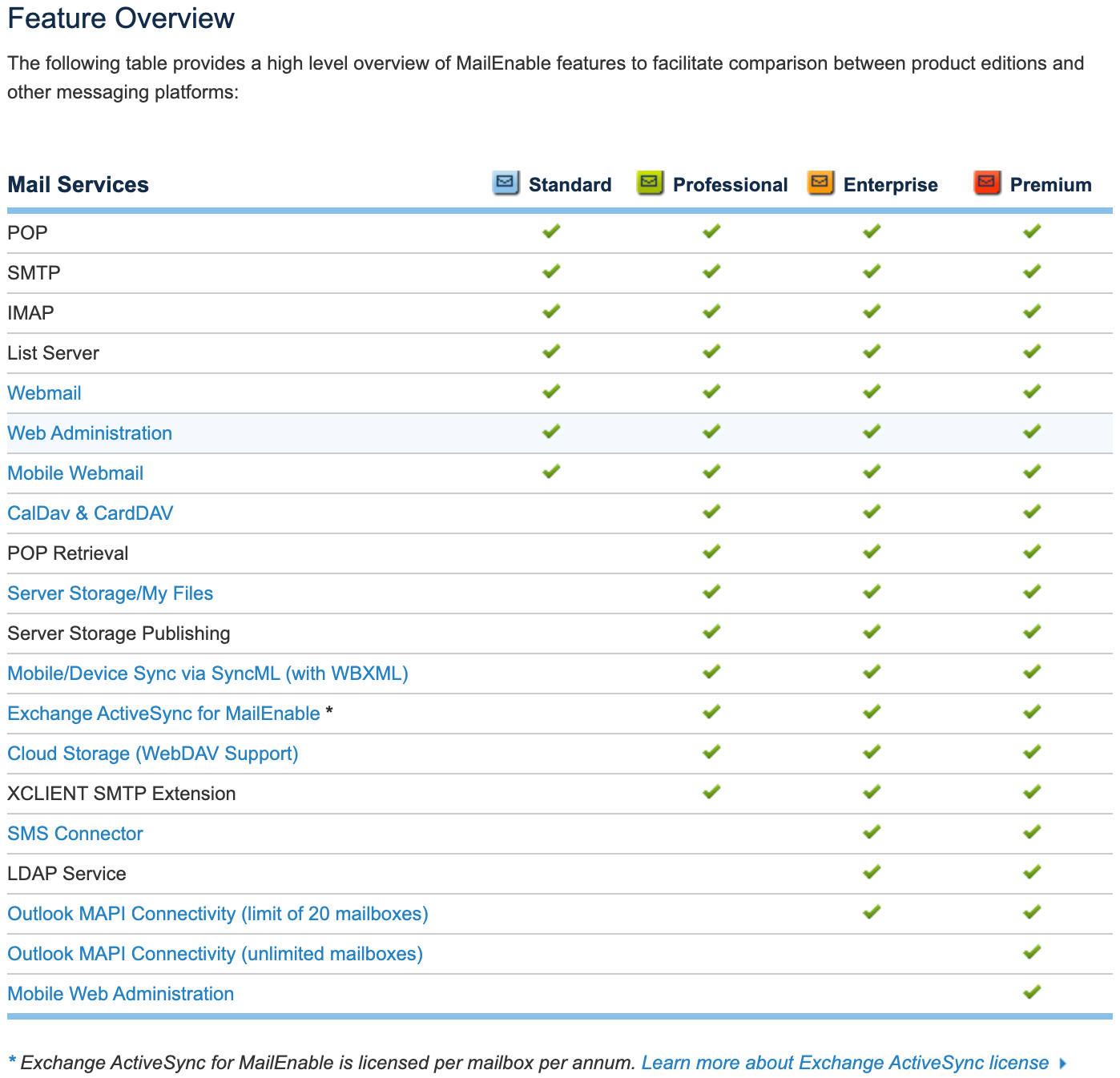Click the Premium column header text
1120x1078 pixels.
(x=1051, y=185)
